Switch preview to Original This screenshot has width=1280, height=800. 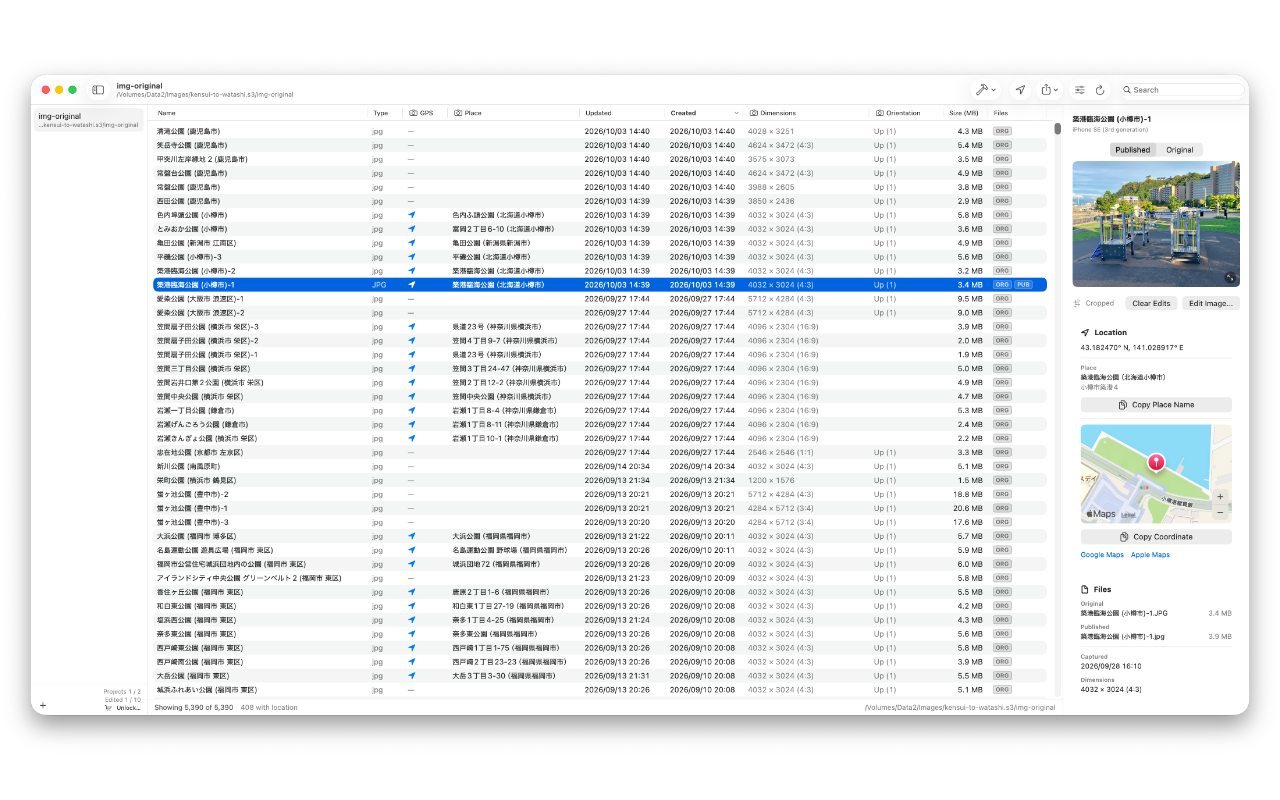1179,150
